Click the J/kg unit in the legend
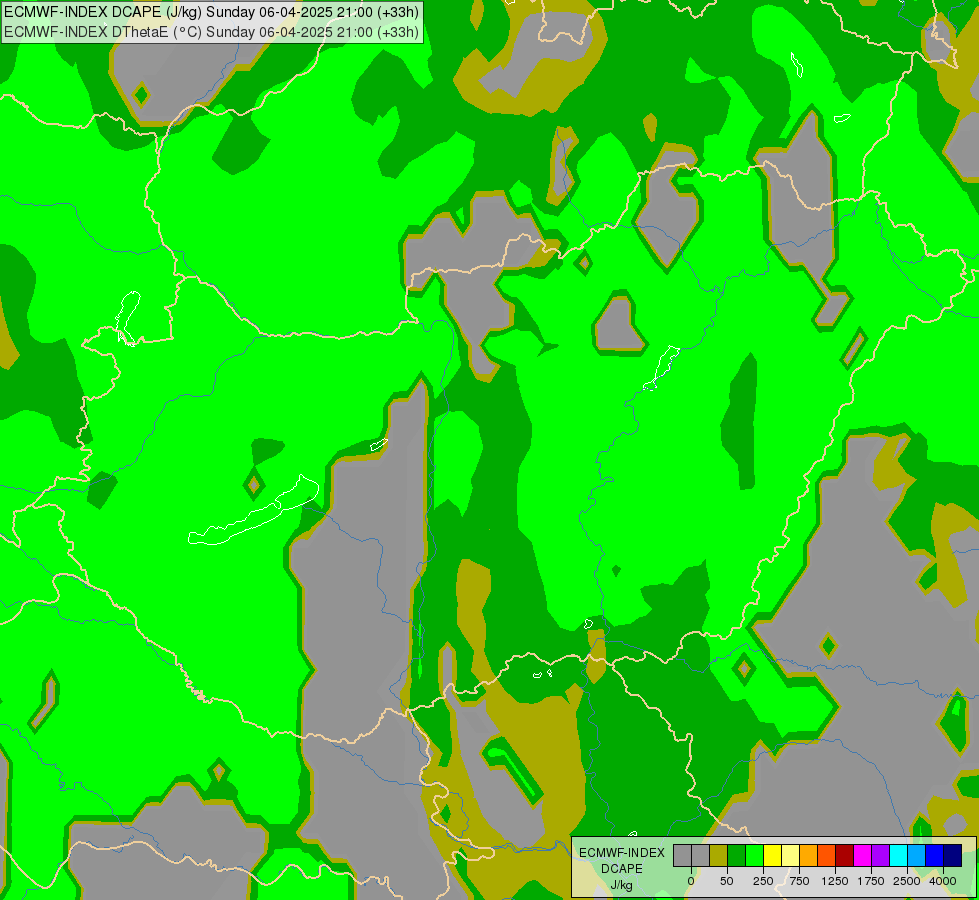 click(x=622, y=886)
